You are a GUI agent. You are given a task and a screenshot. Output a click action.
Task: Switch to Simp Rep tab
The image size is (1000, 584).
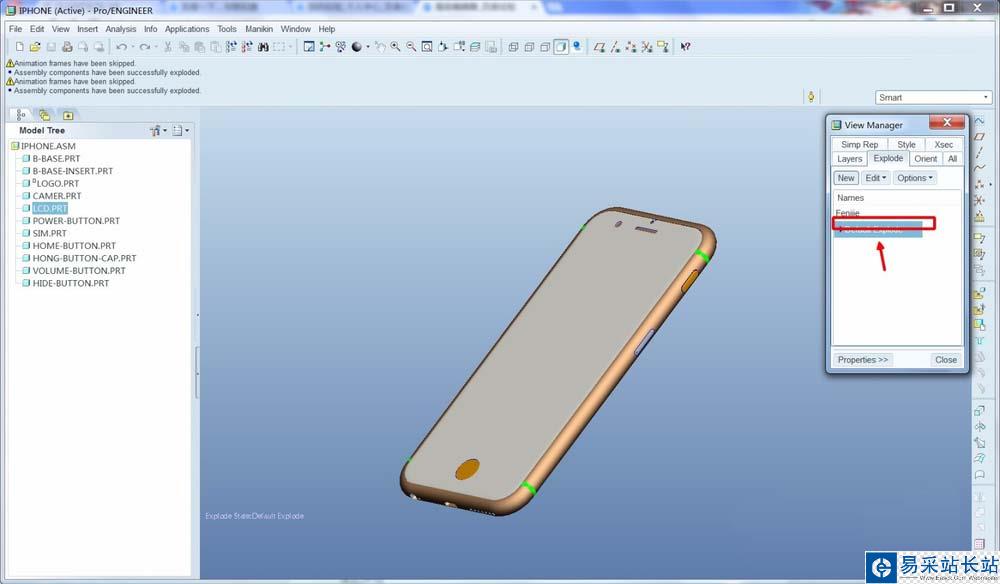859,145
